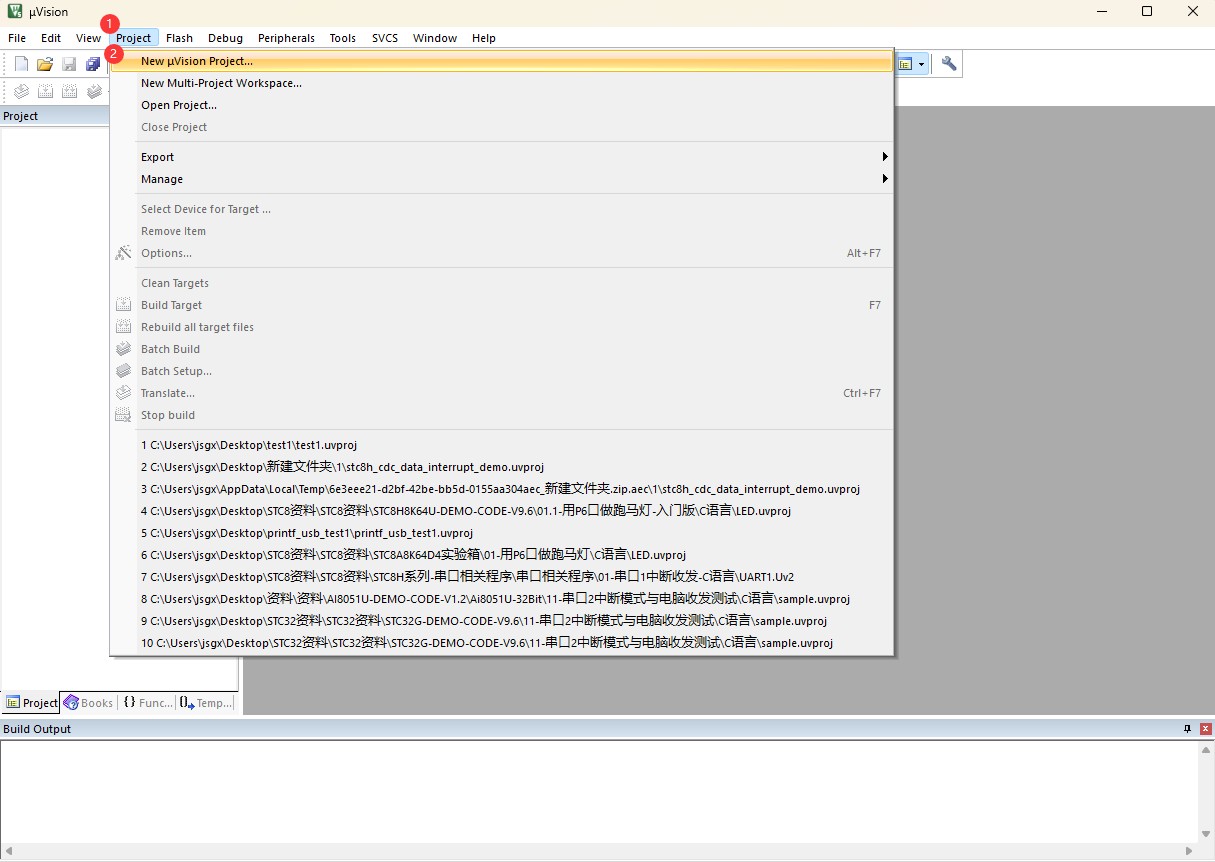
Task: Click the New file toolbar icon
Action: [21, 64]
